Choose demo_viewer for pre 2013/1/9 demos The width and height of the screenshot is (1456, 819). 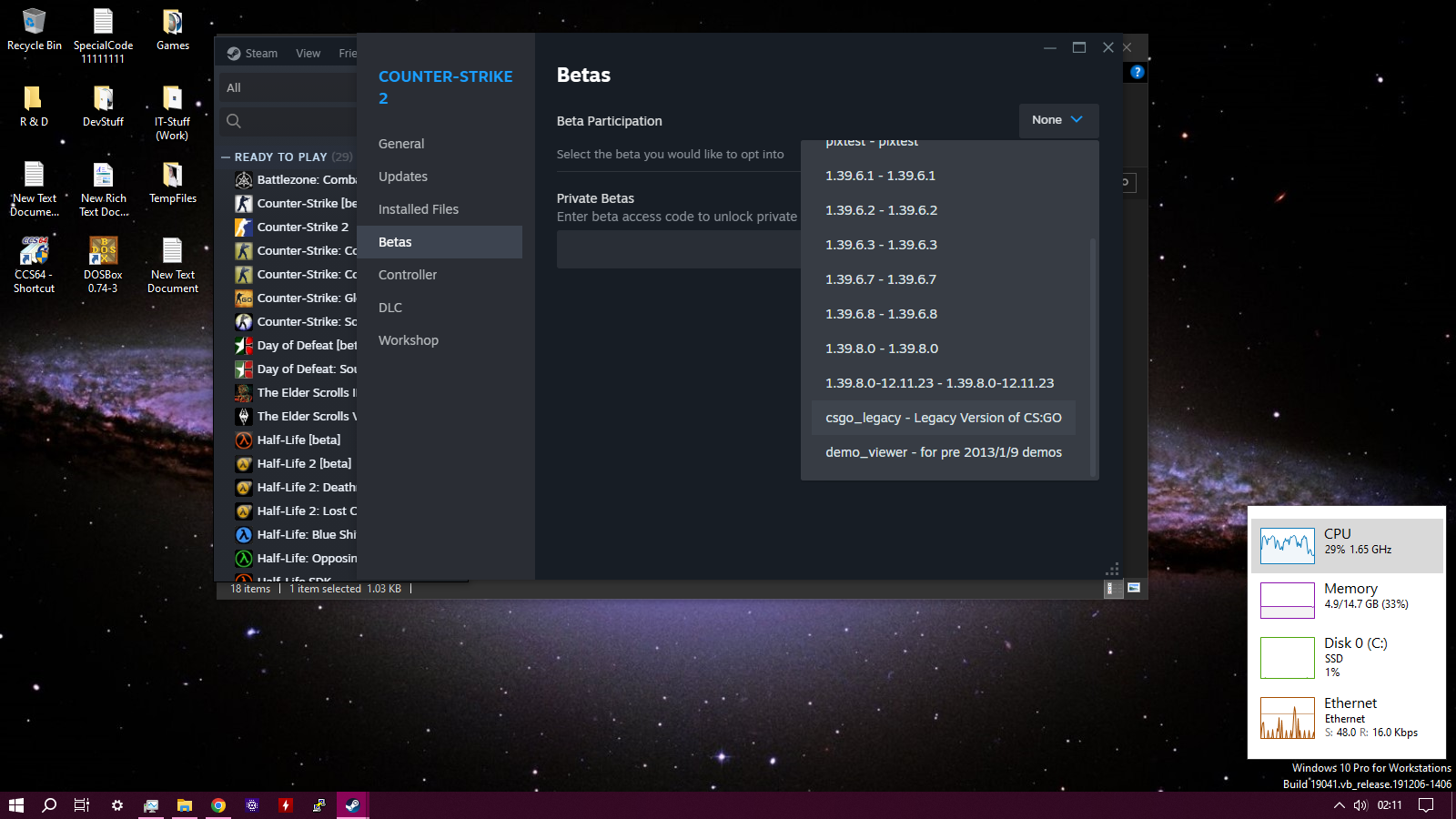click(944, 452)
